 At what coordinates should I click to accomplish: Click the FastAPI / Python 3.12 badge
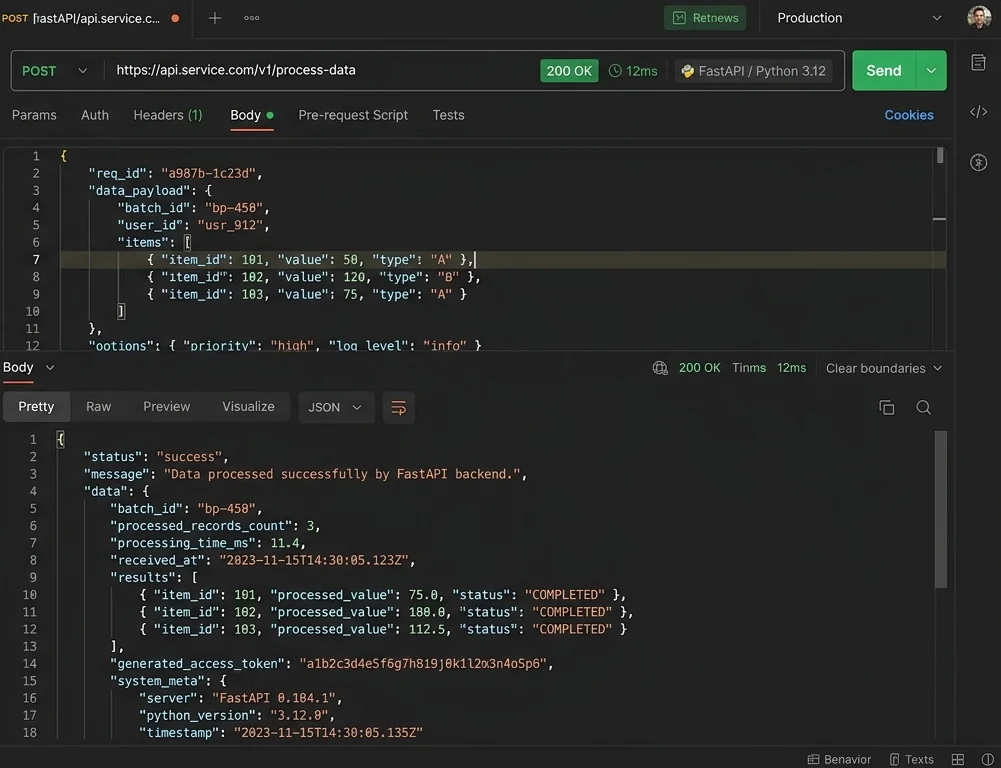(x=753, y=71)
